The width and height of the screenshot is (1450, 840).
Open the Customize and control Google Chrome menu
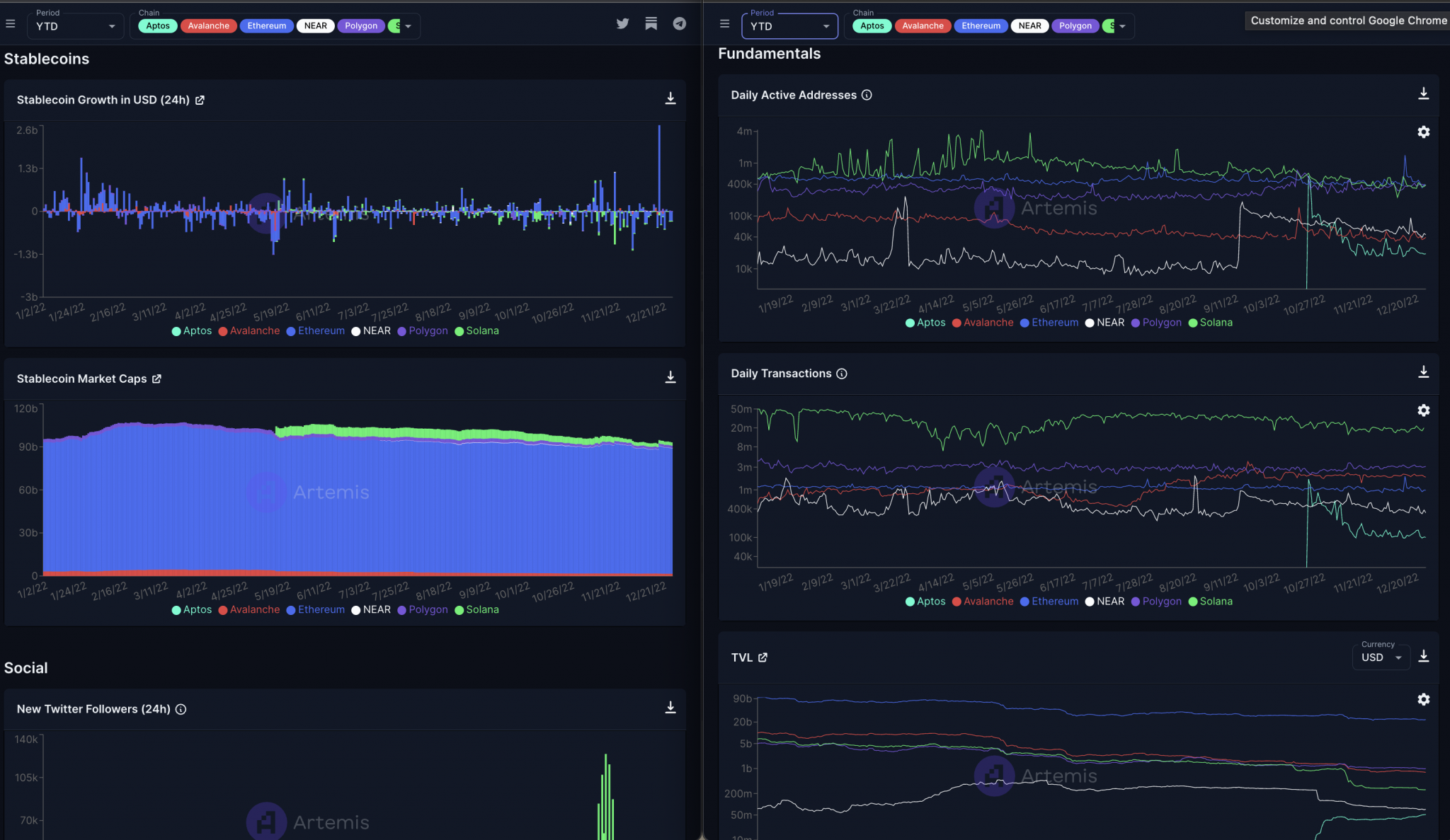(1347, 20)
